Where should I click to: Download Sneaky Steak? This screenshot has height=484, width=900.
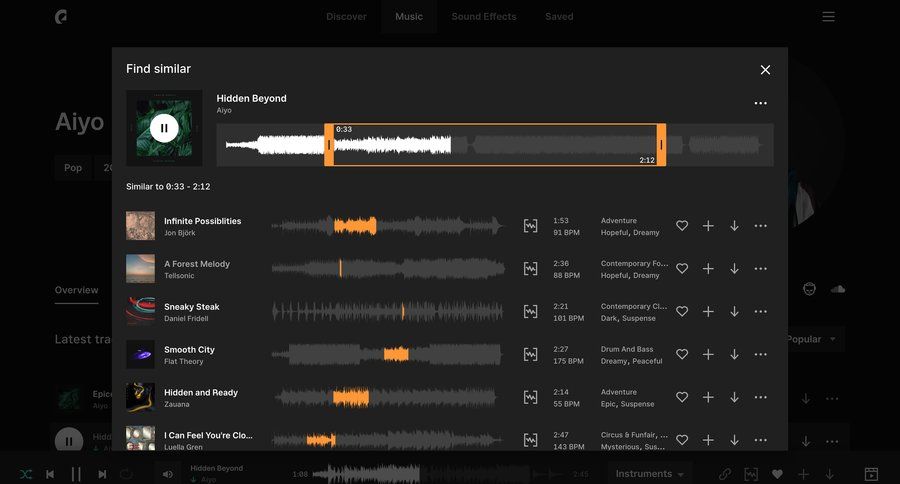pyautogui.click(x=734, y=311)
